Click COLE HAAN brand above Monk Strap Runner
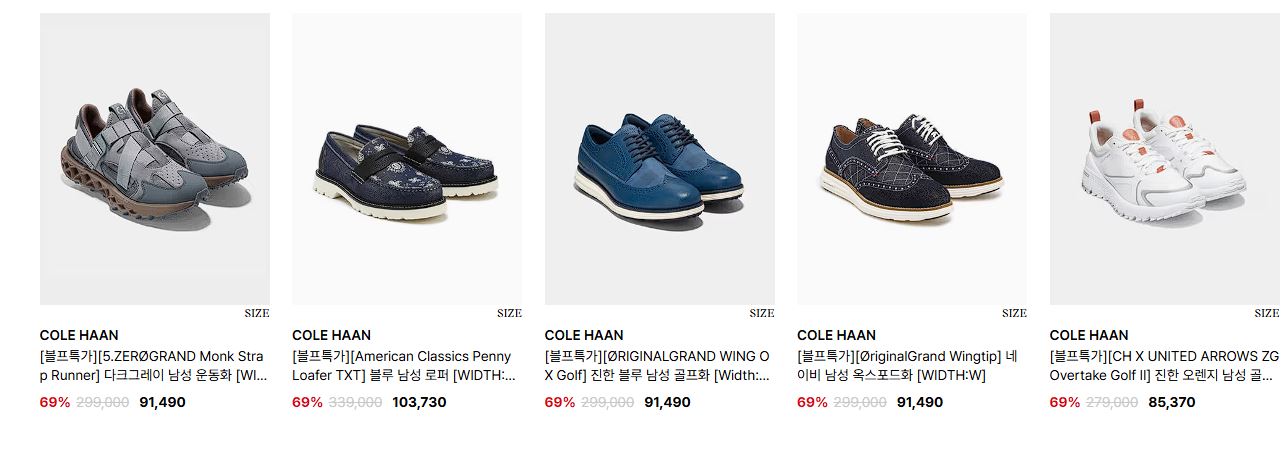The image size is (1286, 462). tap(79, 335)
